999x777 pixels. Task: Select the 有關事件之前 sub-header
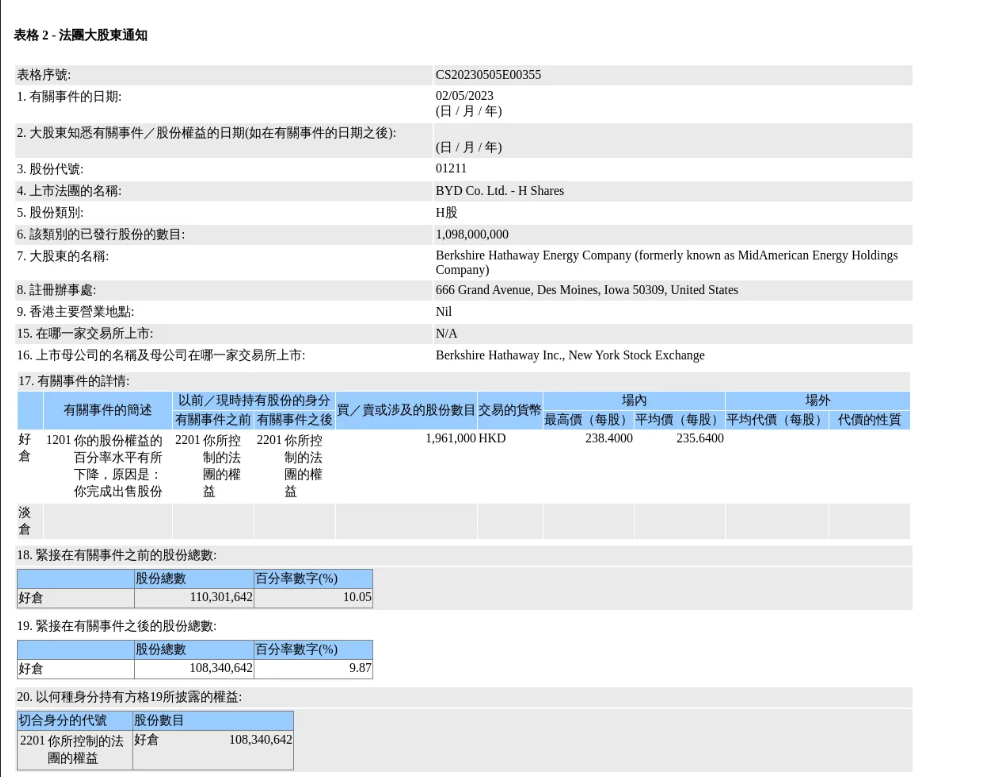tap(213, 420)
